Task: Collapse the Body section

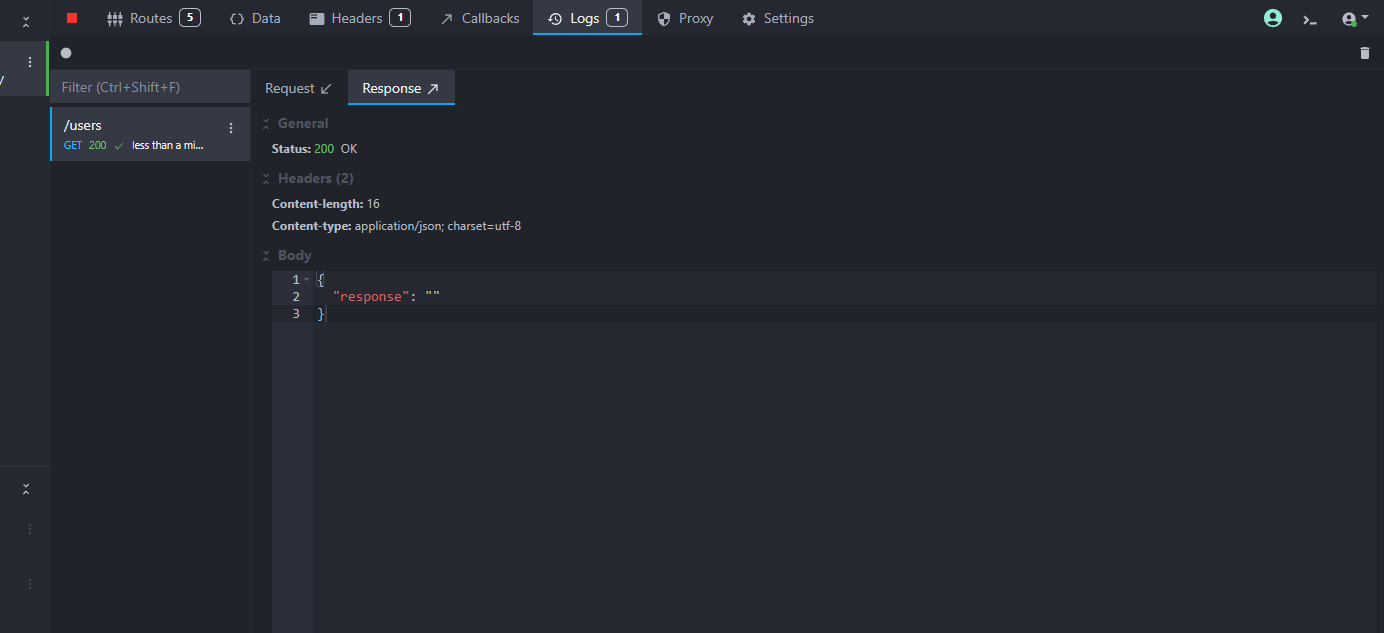Action: tap(266, 256)
